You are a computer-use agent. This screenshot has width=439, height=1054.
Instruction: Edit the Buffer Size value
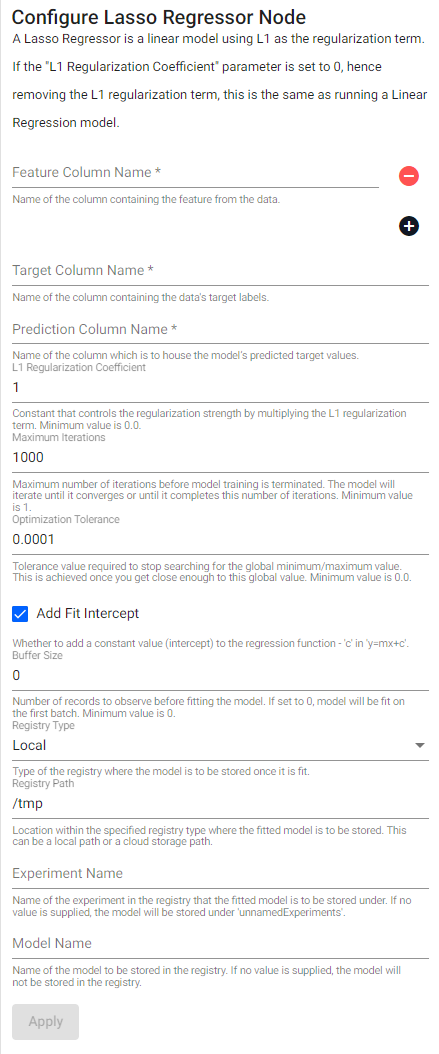(x=221, y=676)
